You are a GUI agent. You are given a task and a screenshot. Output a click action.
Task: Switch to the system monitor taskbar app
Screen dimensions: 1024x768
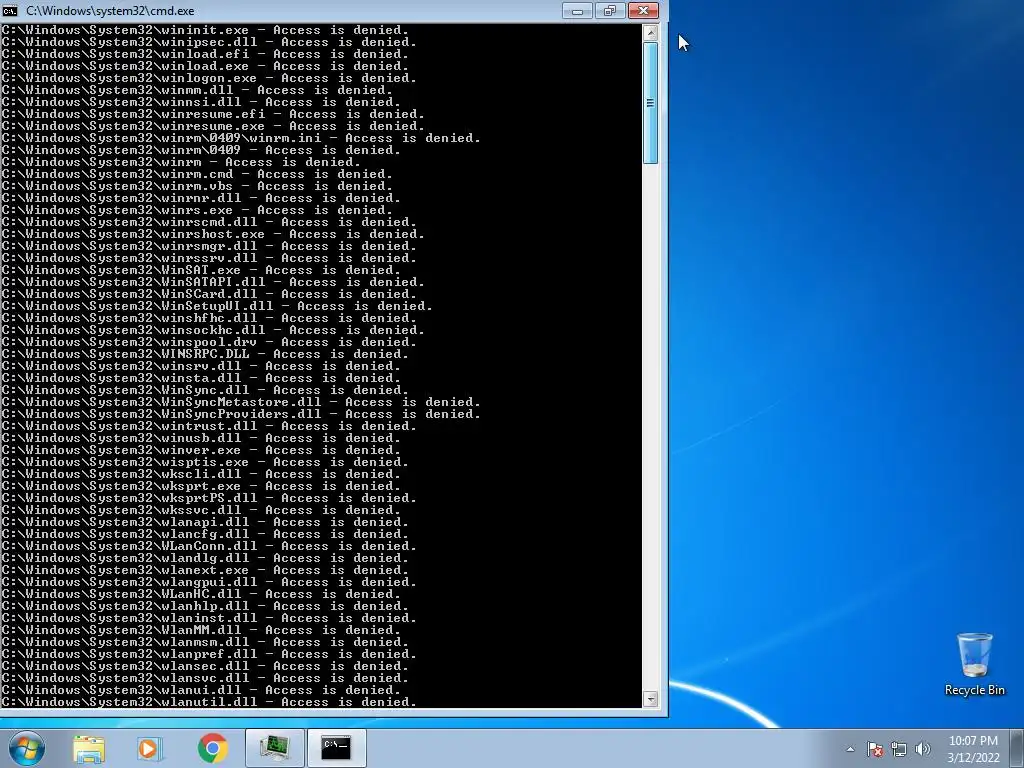274,748
